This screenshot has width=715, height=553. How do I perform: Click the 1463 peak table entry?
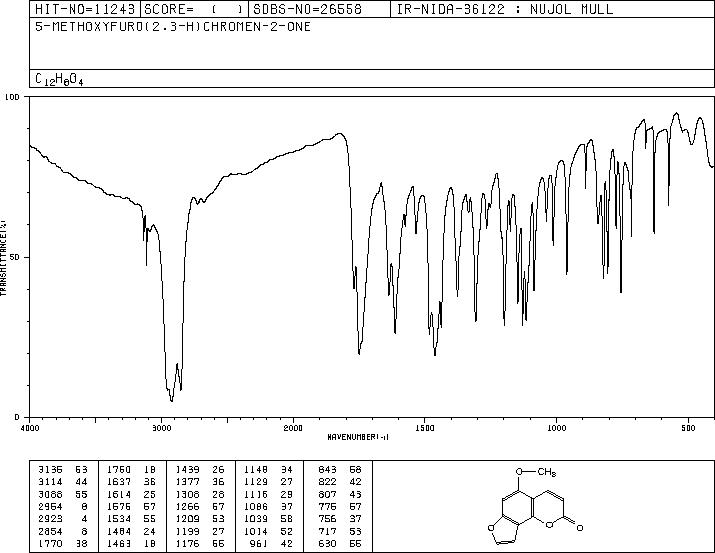click(x=131, y=543)
